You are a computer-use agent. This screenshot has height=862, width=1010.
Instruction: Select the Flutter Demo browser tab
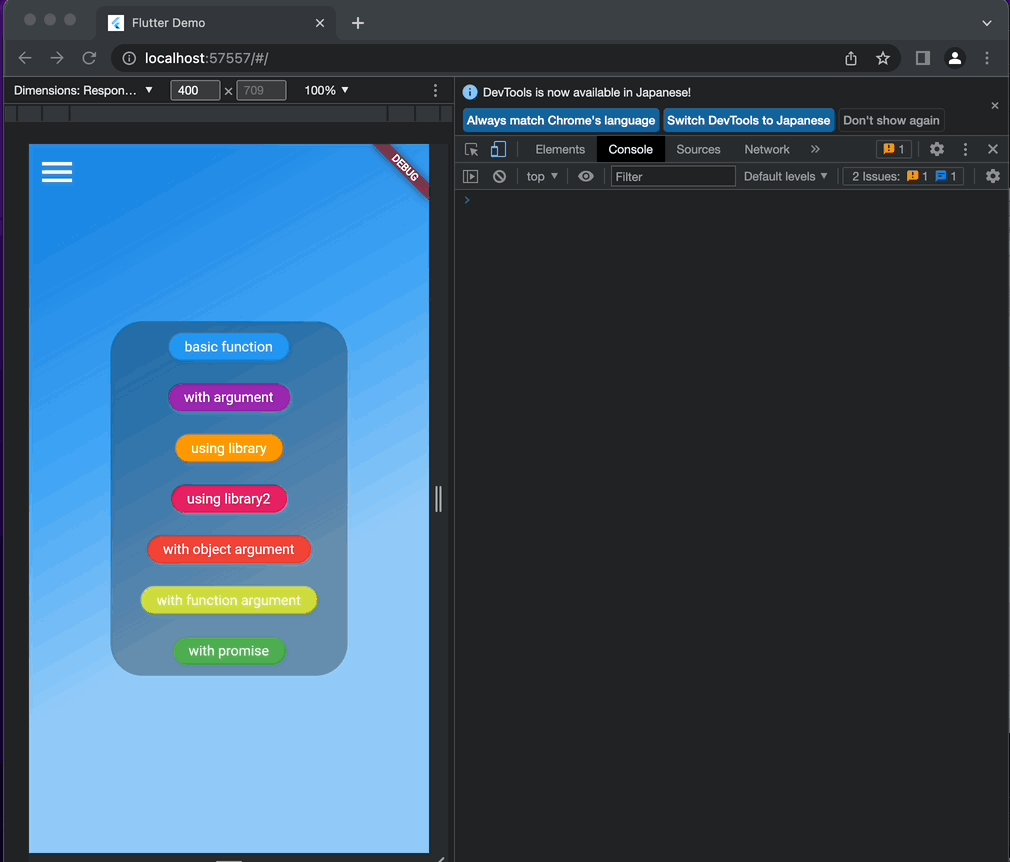(x=216, y=23)
